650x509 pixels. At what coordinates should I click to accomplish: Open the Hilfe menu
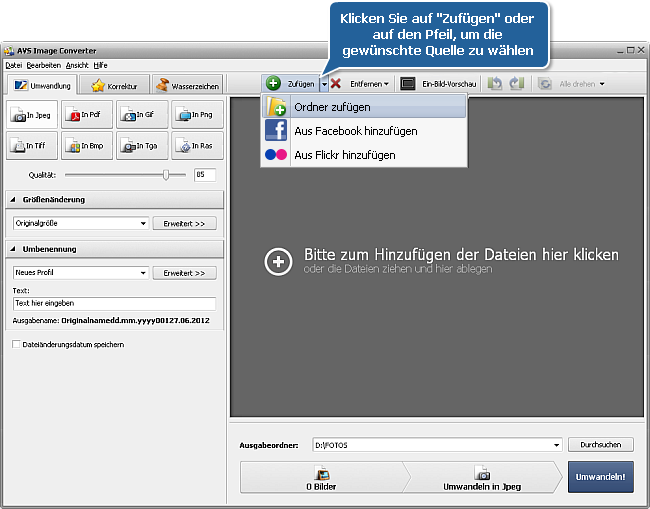(x=100, y=65)
